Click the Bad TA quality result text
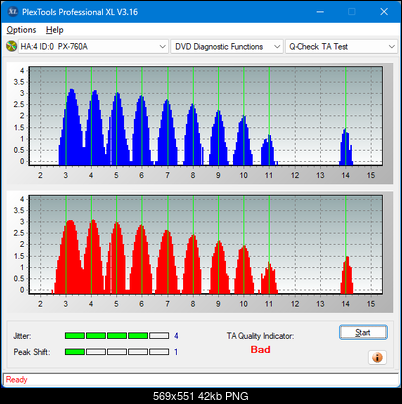The height and width of the screenshot is (404, 402). 260,350
